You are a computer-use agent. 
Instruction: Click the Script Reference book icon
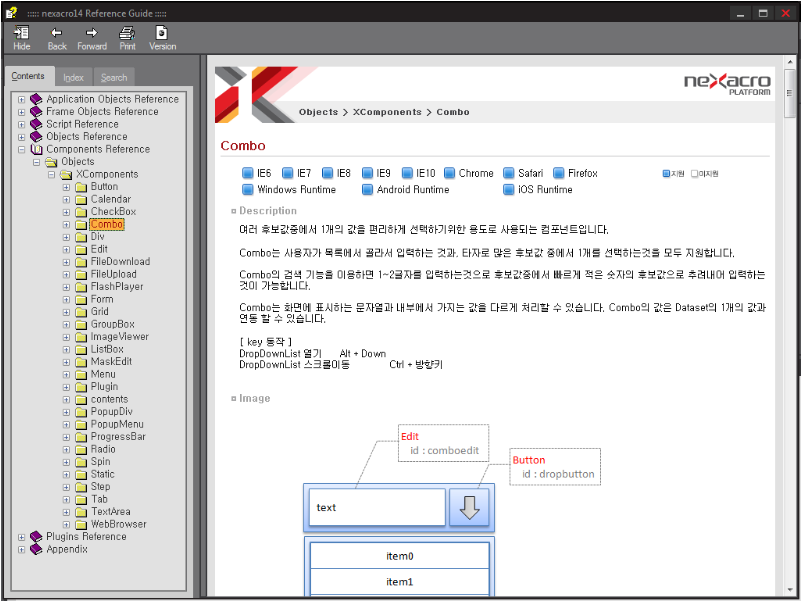coord(36,124)
